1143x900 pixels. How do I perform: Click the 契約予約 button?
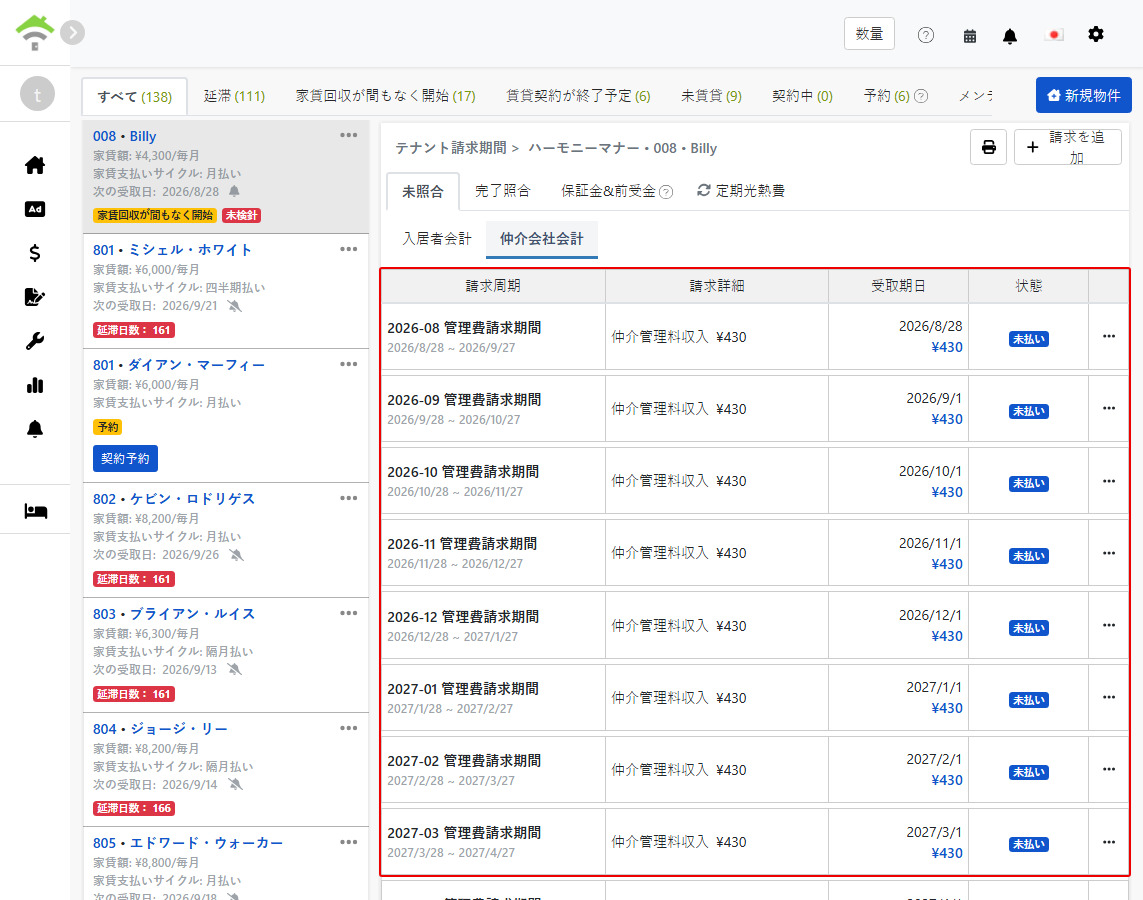tap(125, 458)
